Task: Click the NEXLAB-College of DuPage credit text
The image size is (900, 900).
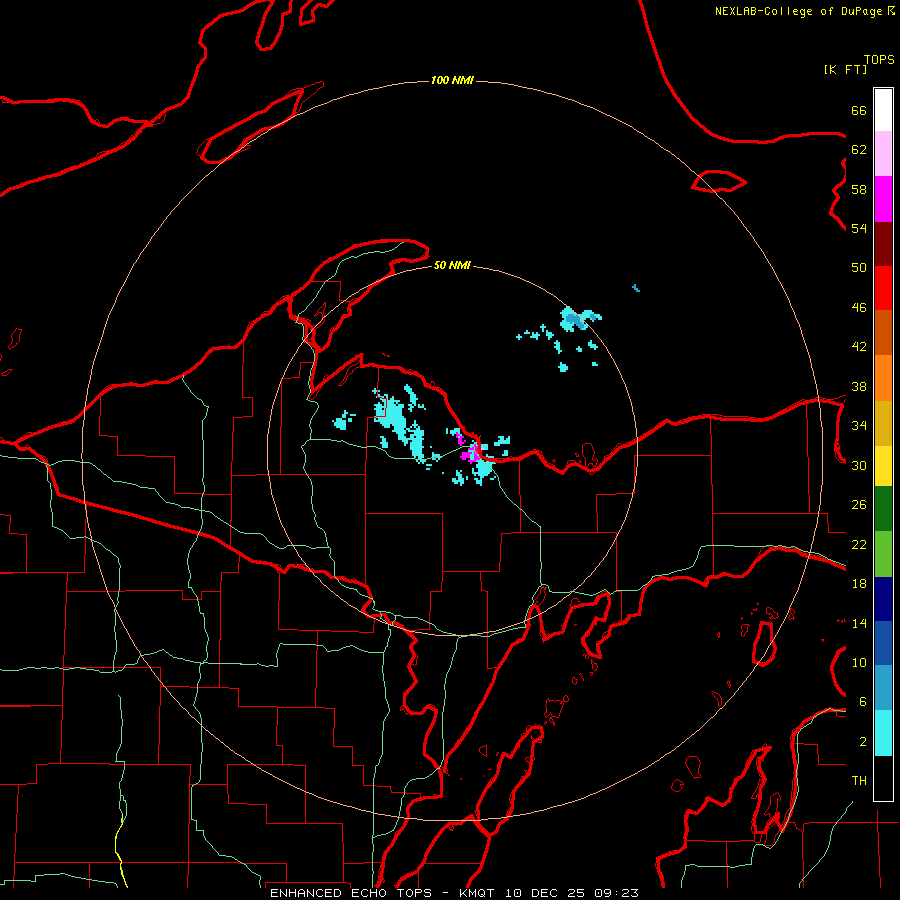Action: (798, 11)
